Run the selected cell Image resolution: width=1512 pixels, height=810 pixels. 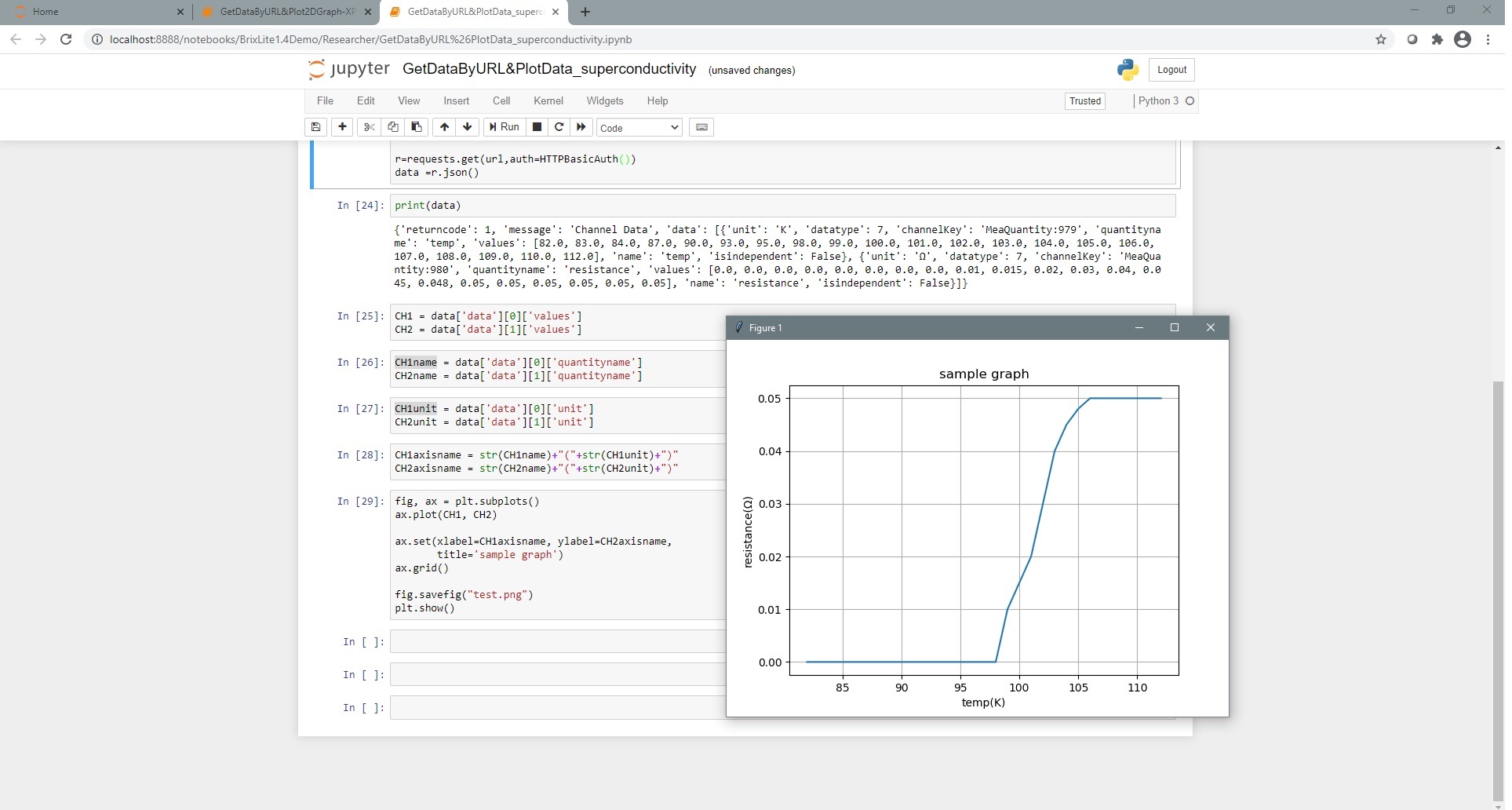[x=504, y=127]
